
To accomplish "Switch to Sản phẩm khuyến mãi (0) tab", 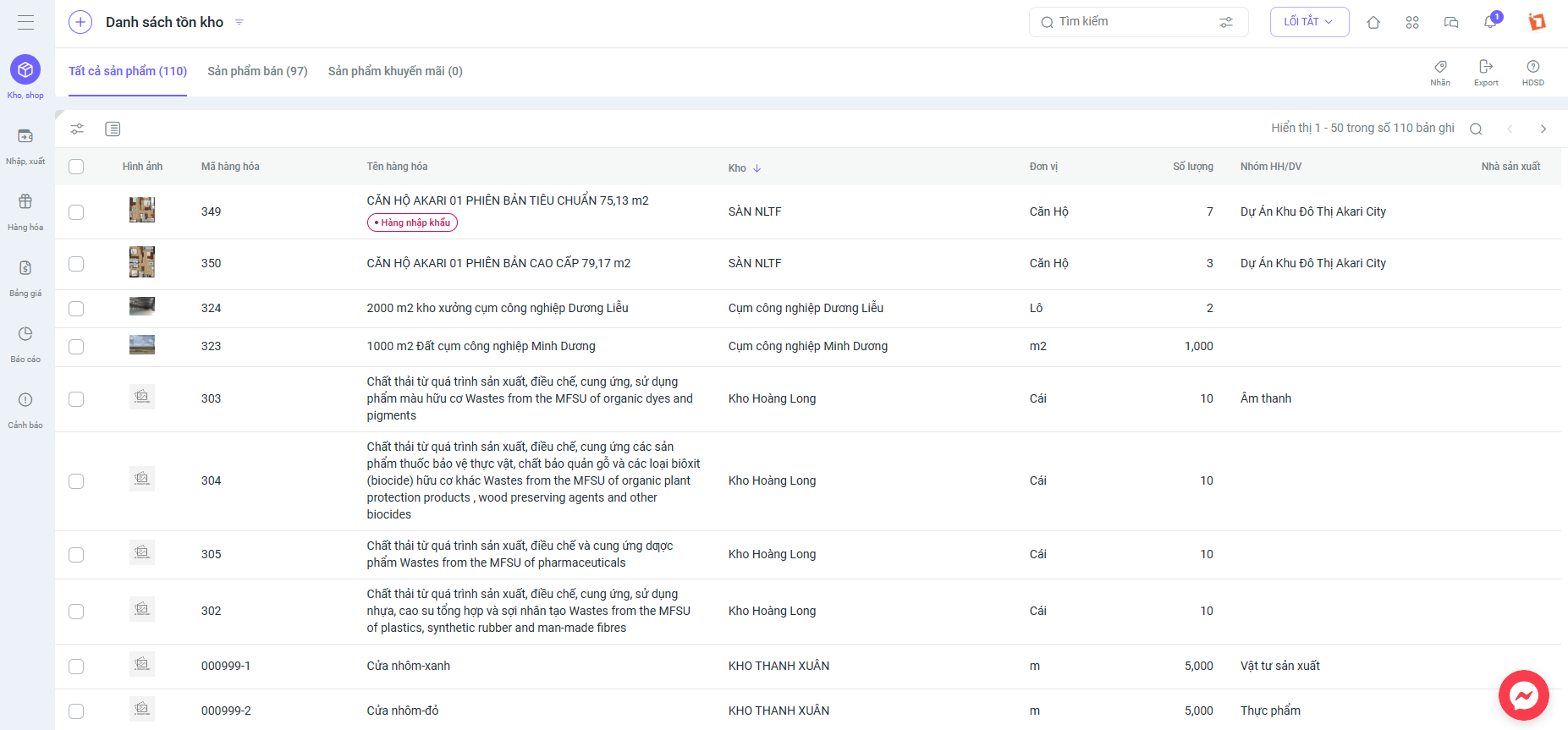I will tap(395, 71).
